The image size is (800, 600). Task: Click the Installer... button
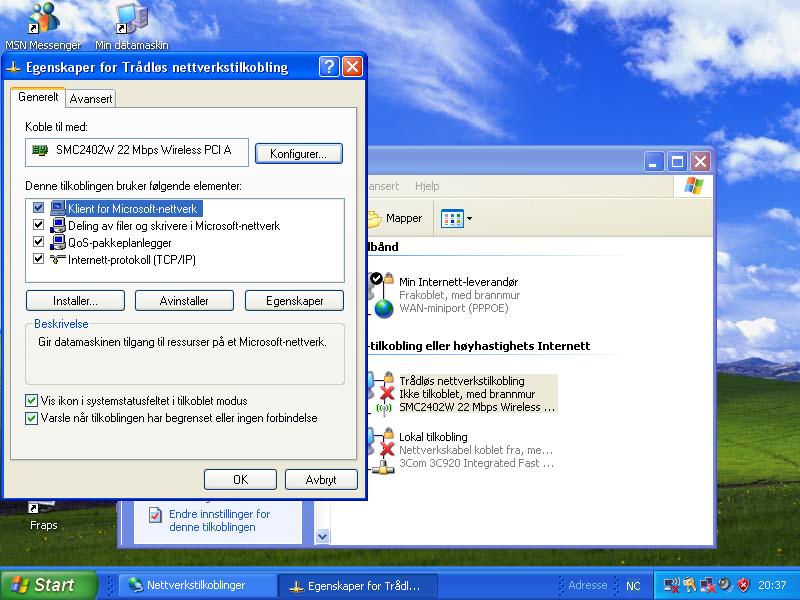[x=76, y=301]
